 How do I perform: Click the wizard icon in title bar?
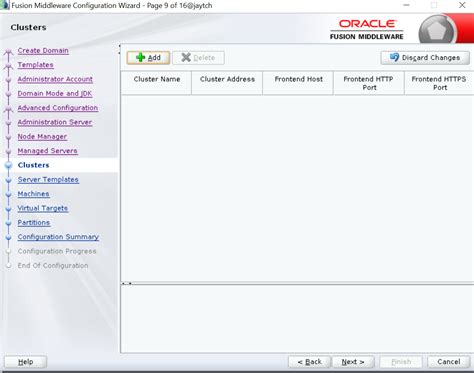5,5
